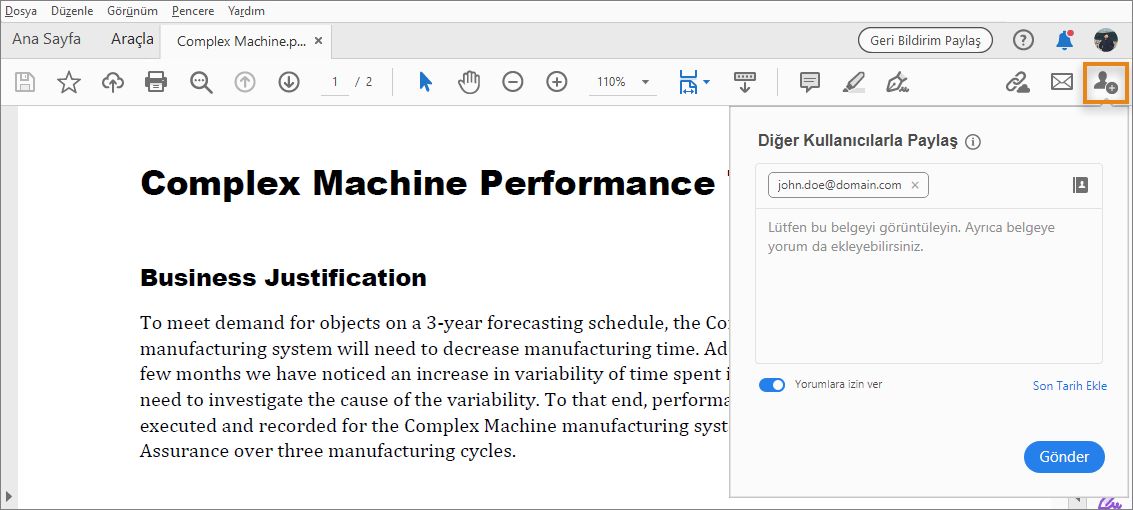Open the Dosya menu

(21, 11)
